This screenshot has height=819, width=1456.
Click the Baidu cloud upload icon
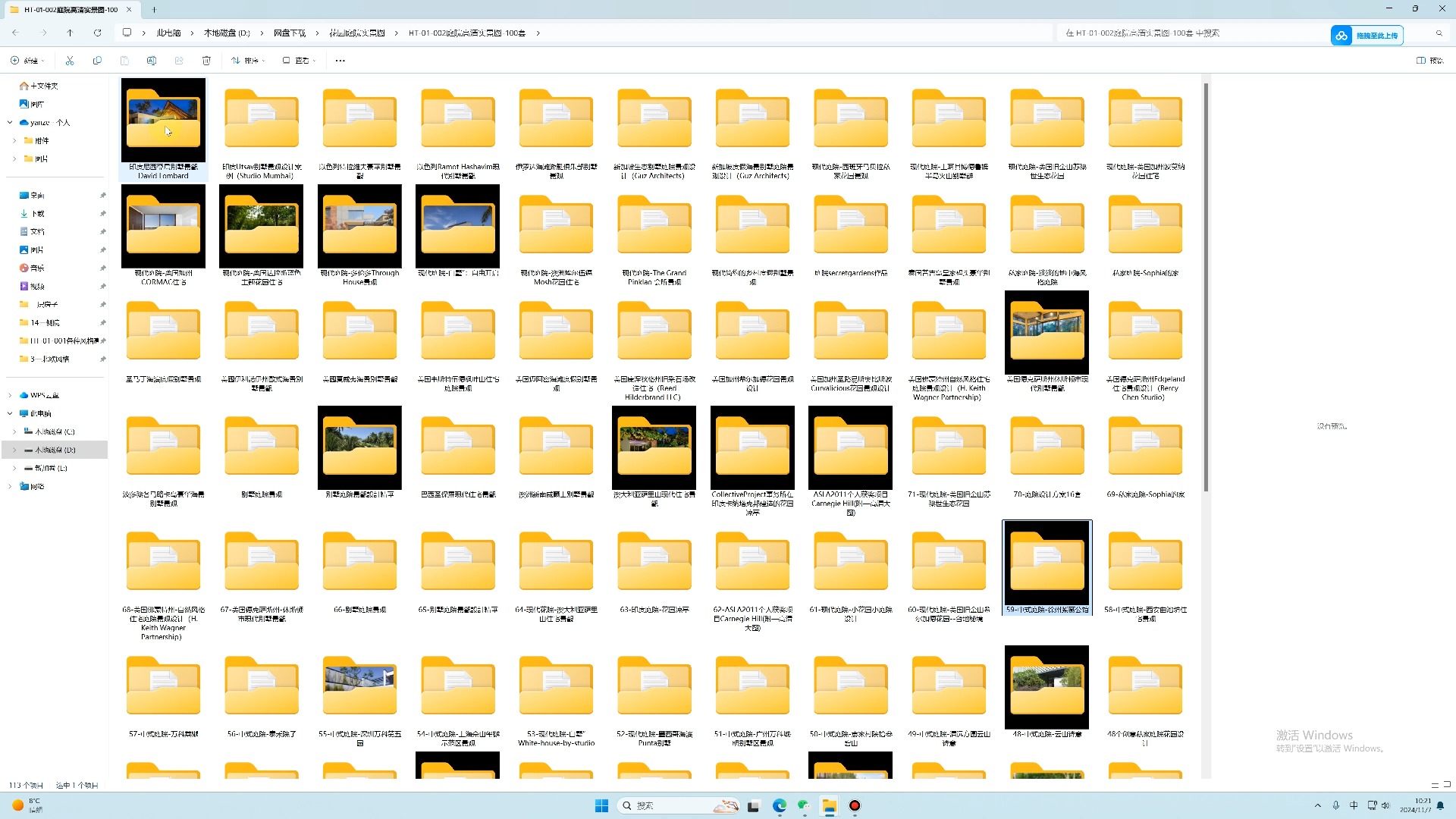[x=1341, y=36]
